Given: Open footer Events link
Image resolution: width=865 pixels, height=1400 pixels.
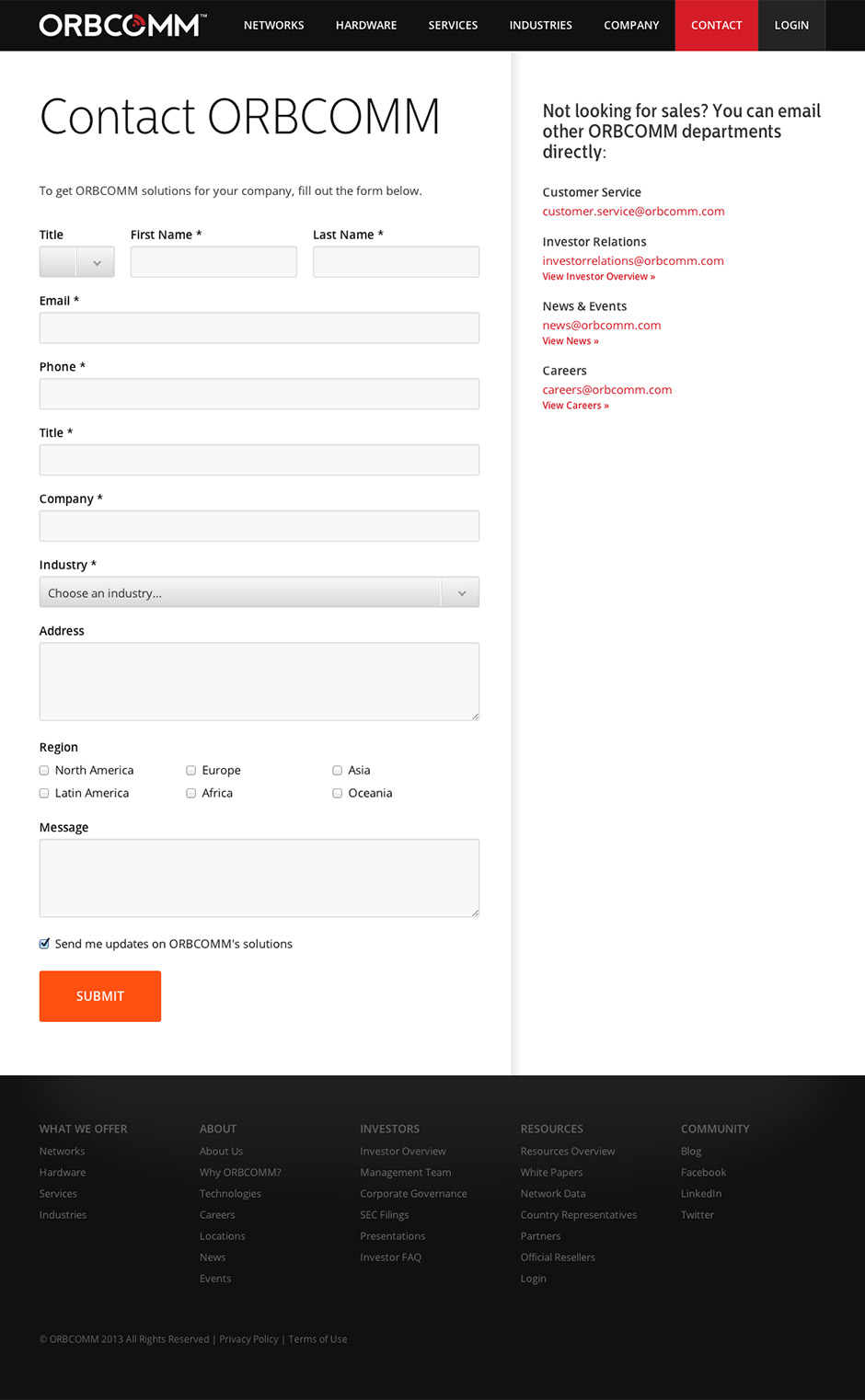Looking at the screenshot, I should coord(215,1279).
